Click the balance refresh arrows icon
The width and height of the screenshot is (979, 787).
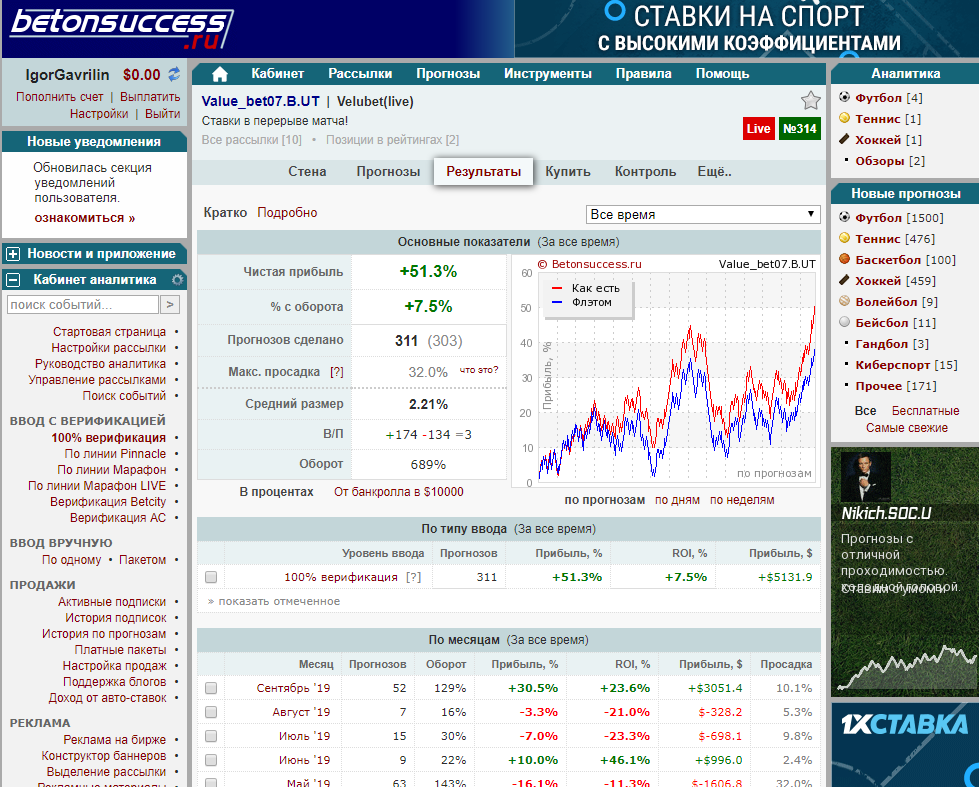(x=174, y=74)
